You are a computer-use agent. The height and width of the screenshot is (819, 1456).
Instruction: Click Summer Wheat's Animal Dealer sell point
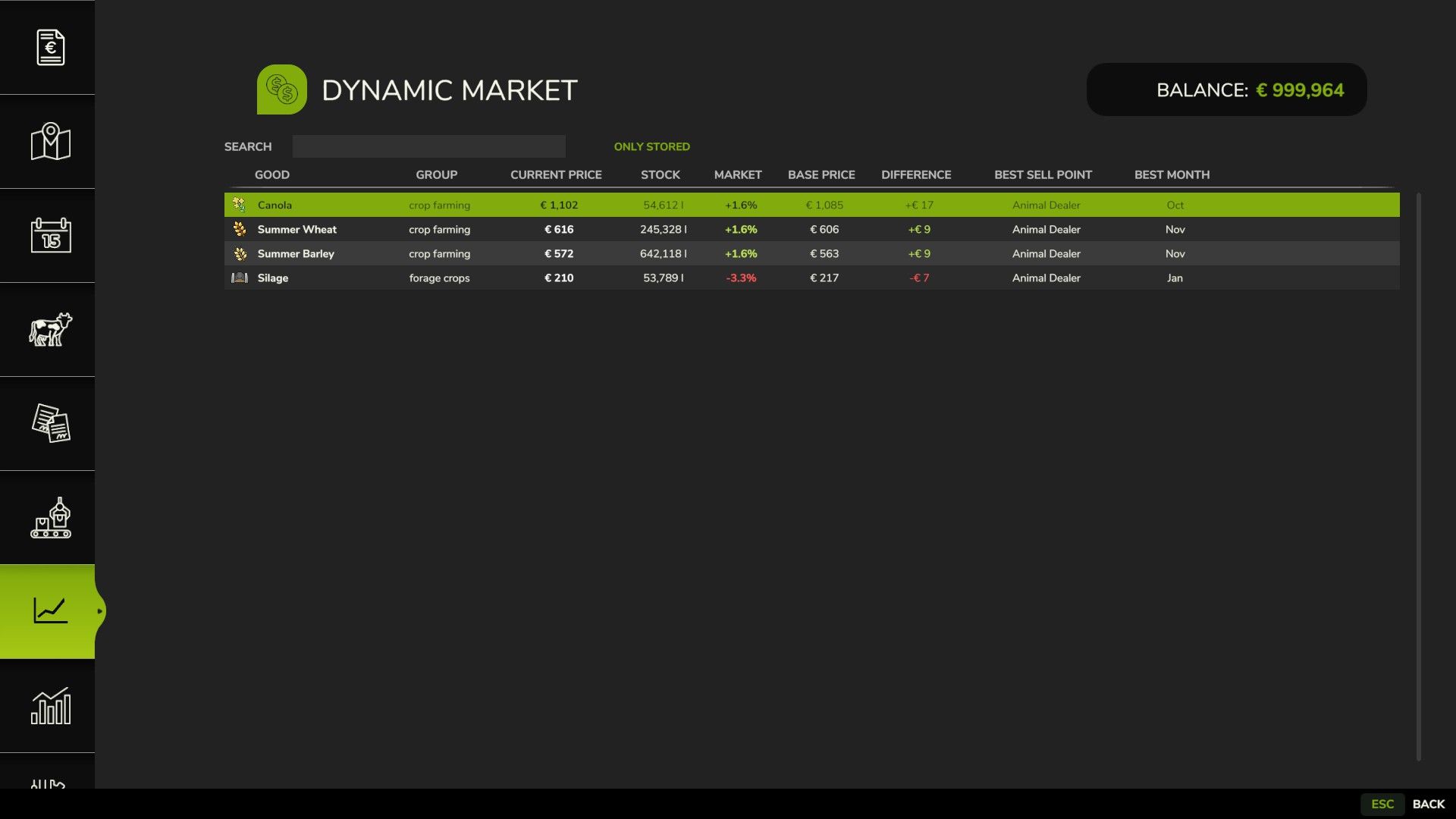[x=1046, y=229]
